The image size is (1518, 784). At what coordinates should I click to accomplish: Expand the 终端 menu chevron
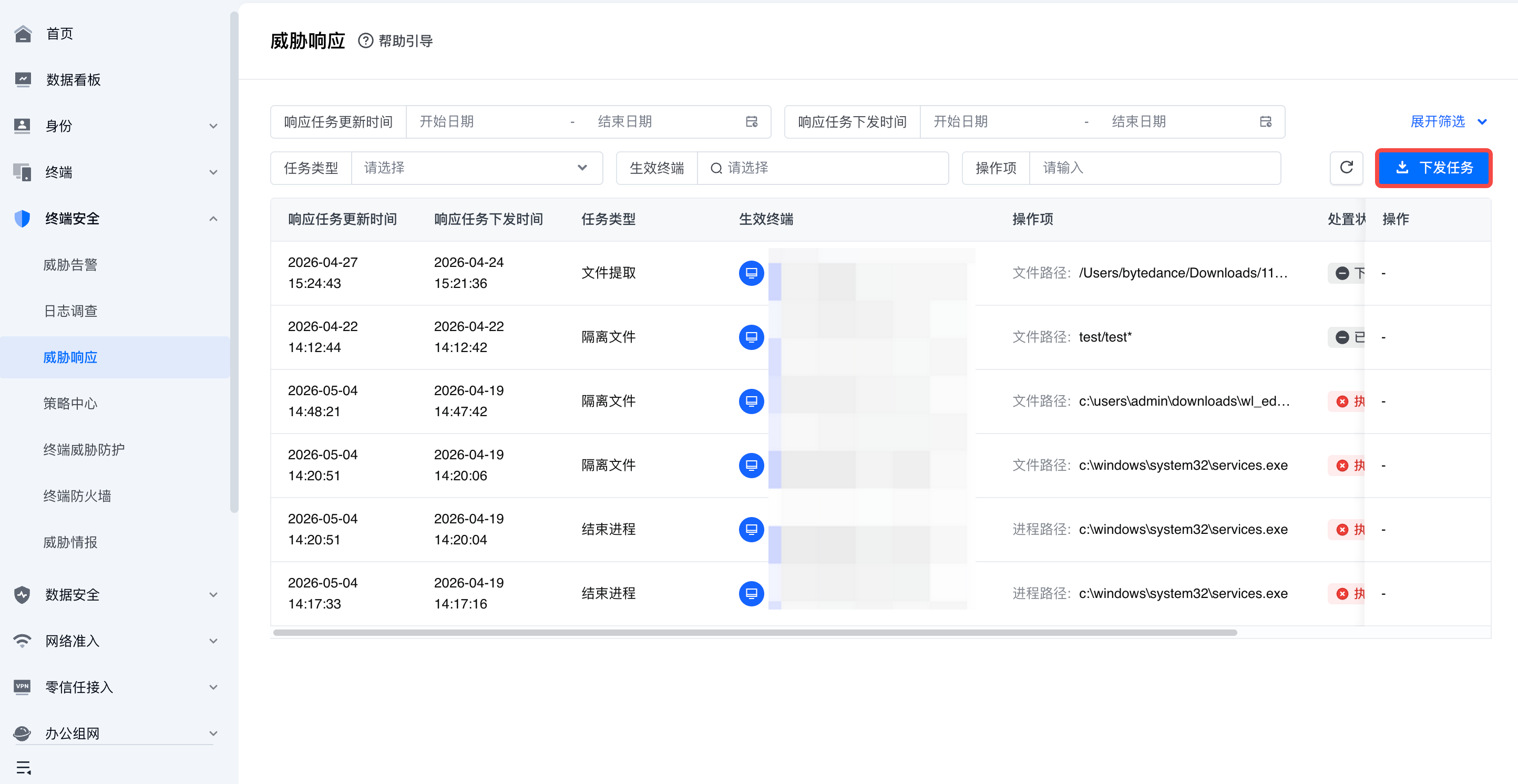[x=213, y=172]
